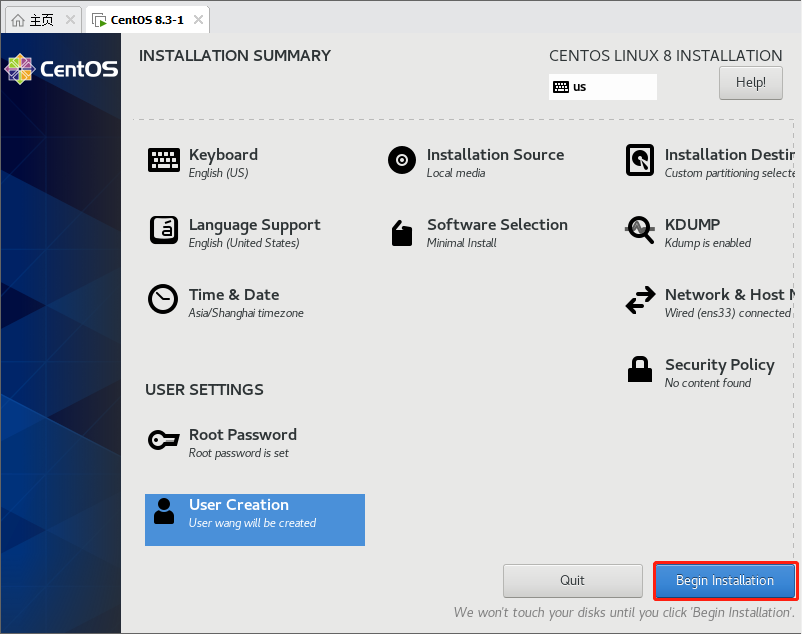
Task: Open the Installation Source disc icon
Action: [x=402, y=160]
